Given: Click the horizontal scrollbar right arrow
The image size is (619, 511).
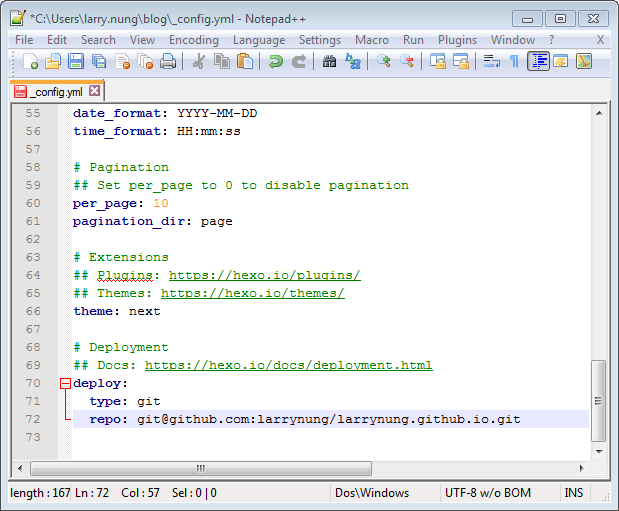Looking at the screenshot, I should pos(581,468).
